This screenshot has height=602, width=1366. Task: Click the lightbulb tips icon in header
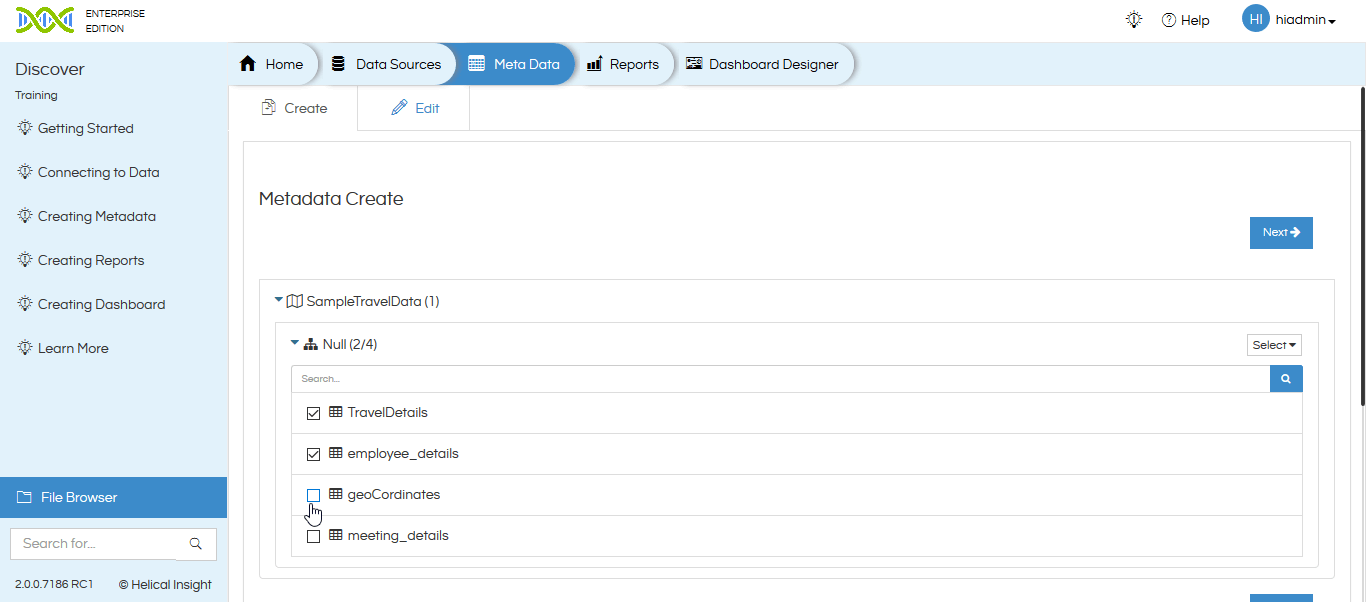[1134, 20]
